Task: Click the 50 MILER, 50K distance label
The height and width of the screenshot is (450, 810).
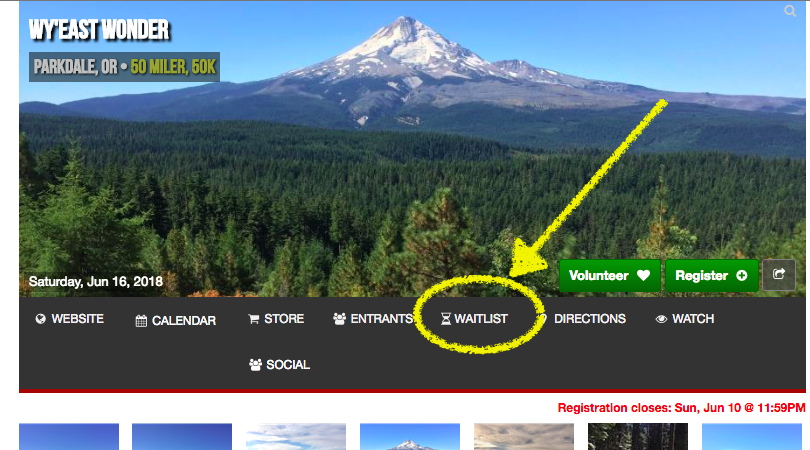Action: 173,67
